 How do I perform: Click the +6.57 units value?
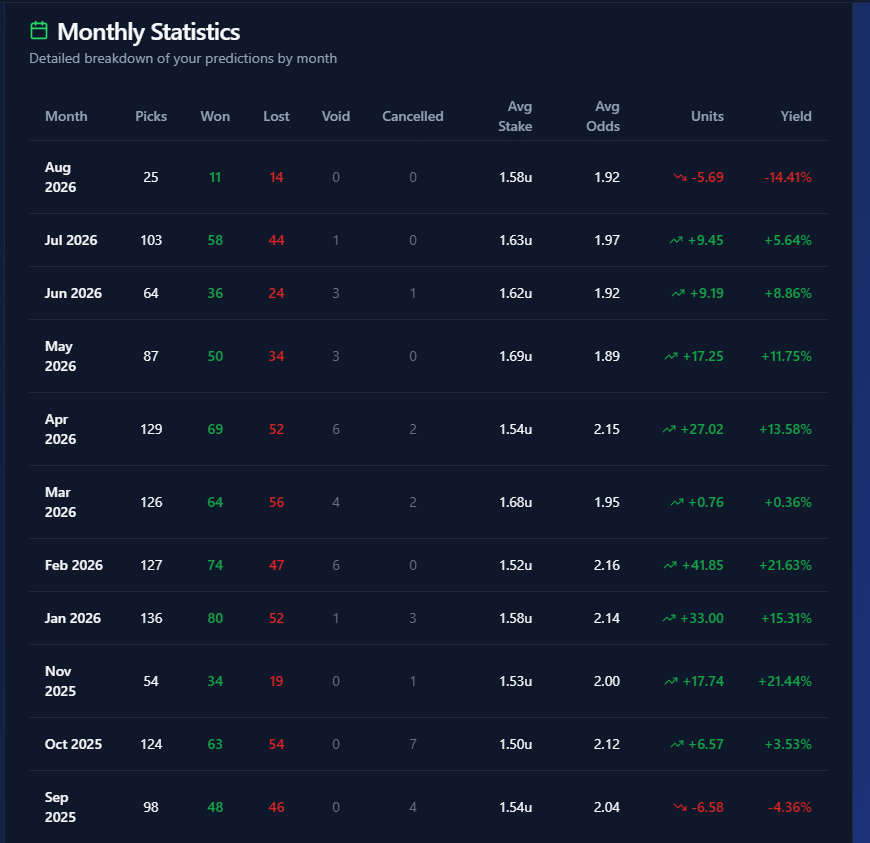point(706,744)
